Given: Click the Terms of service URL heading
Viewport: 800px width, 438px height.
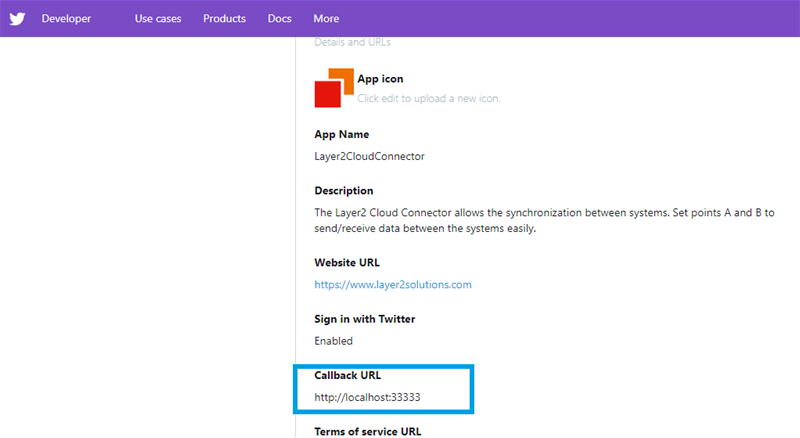Looking at the screenshot, I should pos(367,431).
